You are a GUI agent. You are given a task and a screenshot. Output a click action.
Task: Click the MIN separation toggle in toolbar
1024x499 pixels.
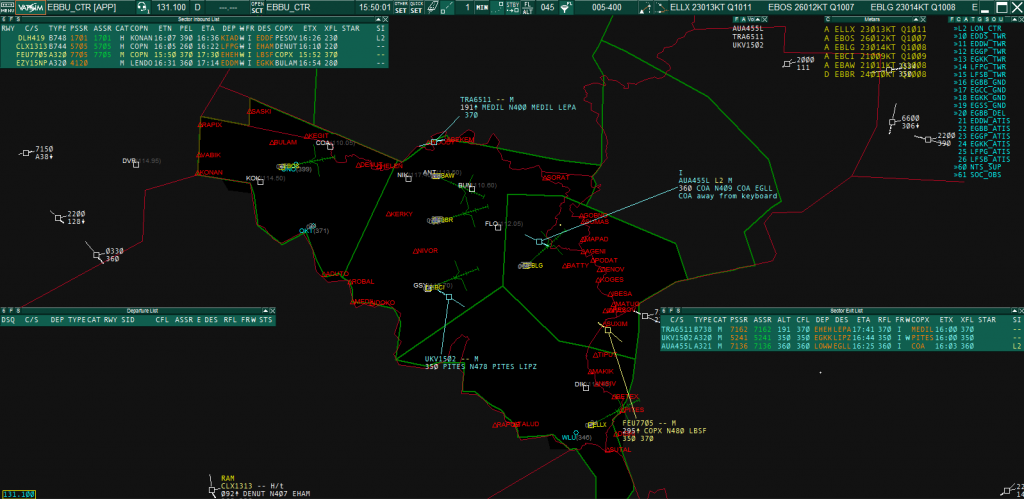(483, 7)
